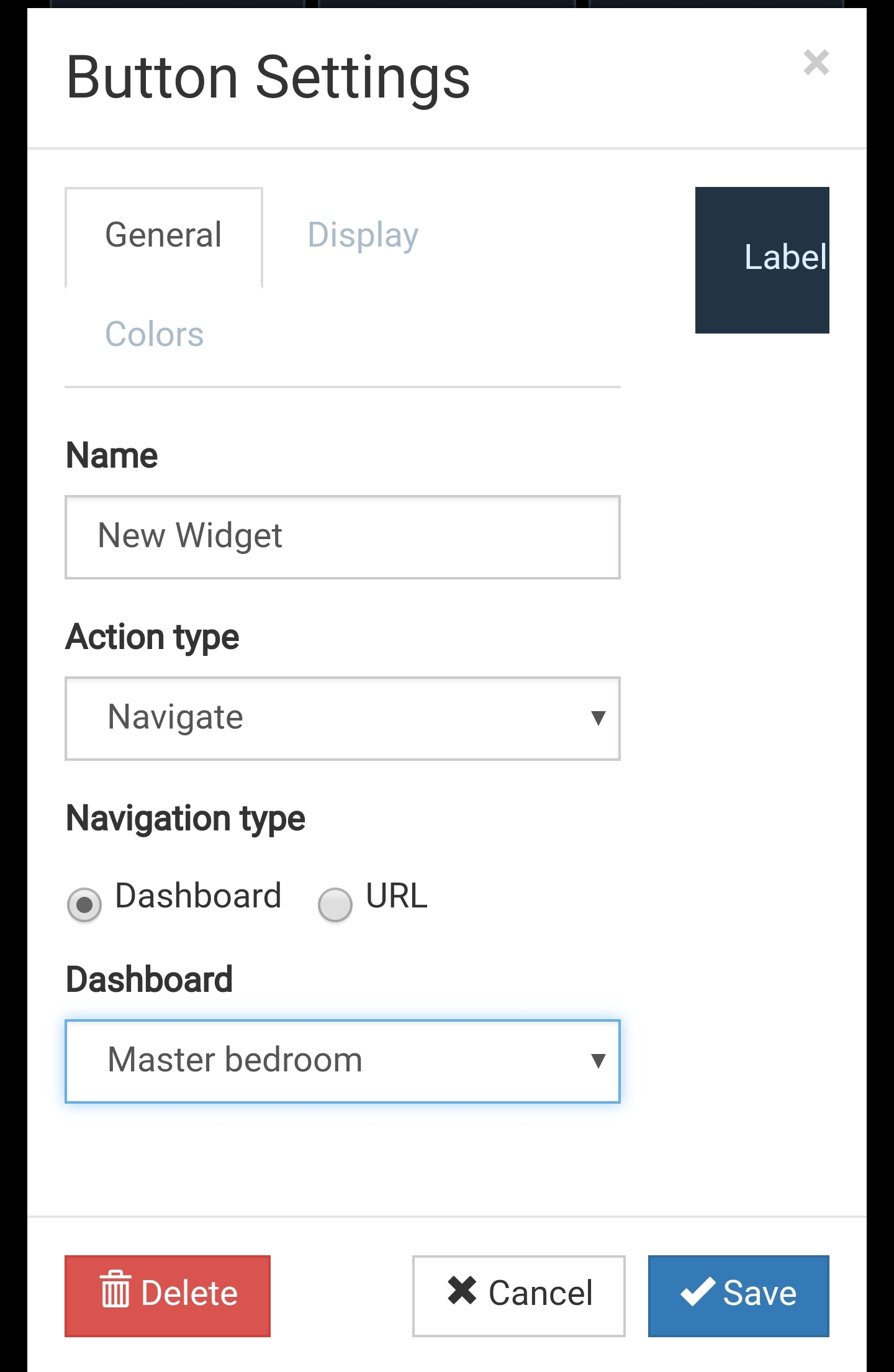Open the Action type dropdown showing Navigate
Image resolution: width=894 pixels, height=1372 pixels.
tap(342, 718)
